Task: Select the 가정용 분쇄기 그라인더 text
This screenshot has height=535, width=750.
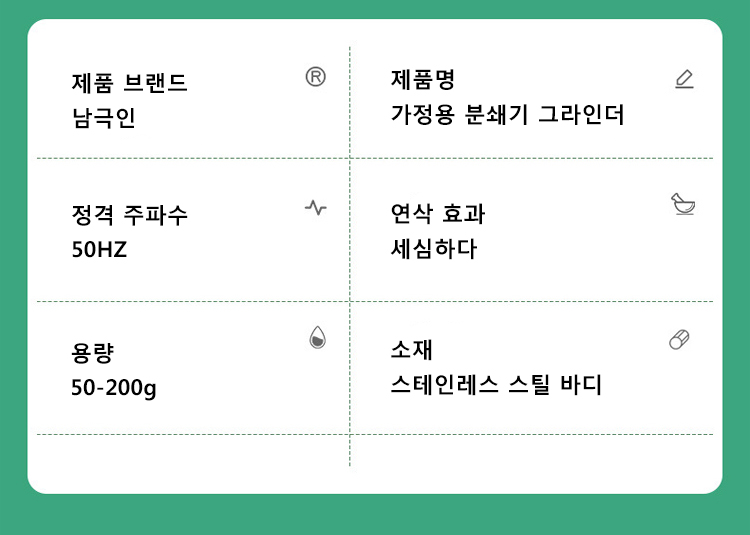Action: coord(507,115)
